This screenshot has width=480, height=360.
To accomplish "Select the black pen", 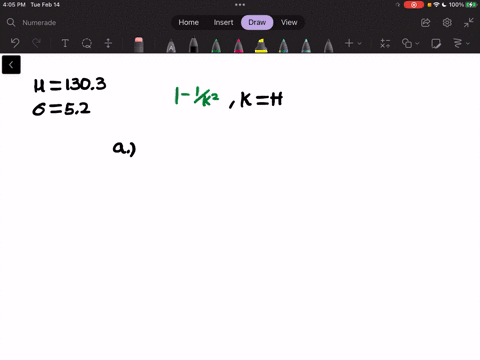I will pyautogui.click(x=193, y=45).
